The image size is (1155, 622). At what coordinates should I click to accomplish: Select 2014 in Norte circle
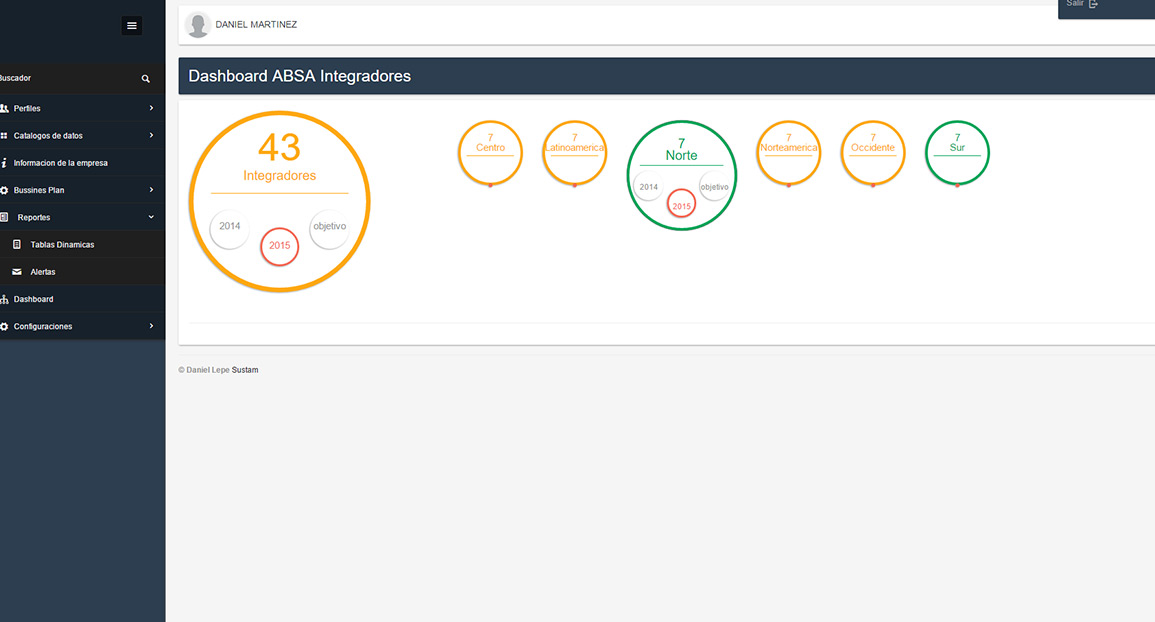(648, 186)
